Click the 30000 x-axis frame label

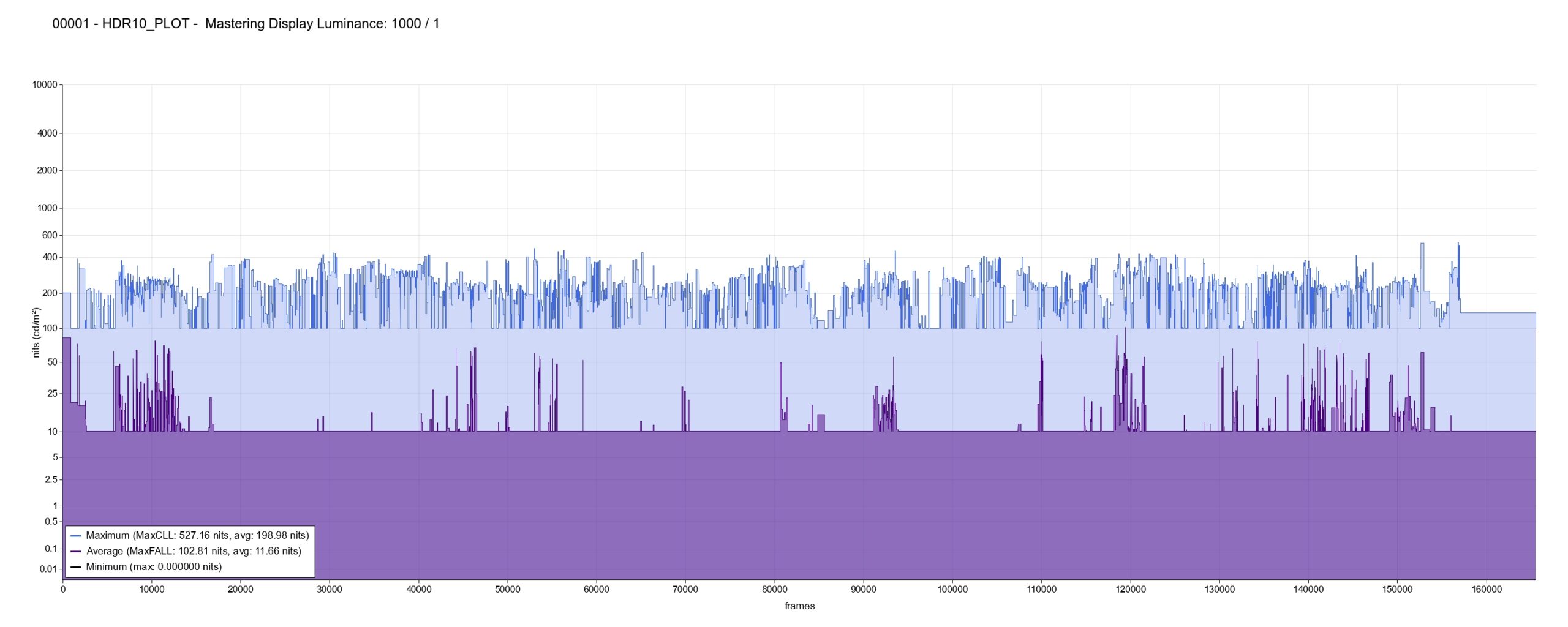(330, 590)
